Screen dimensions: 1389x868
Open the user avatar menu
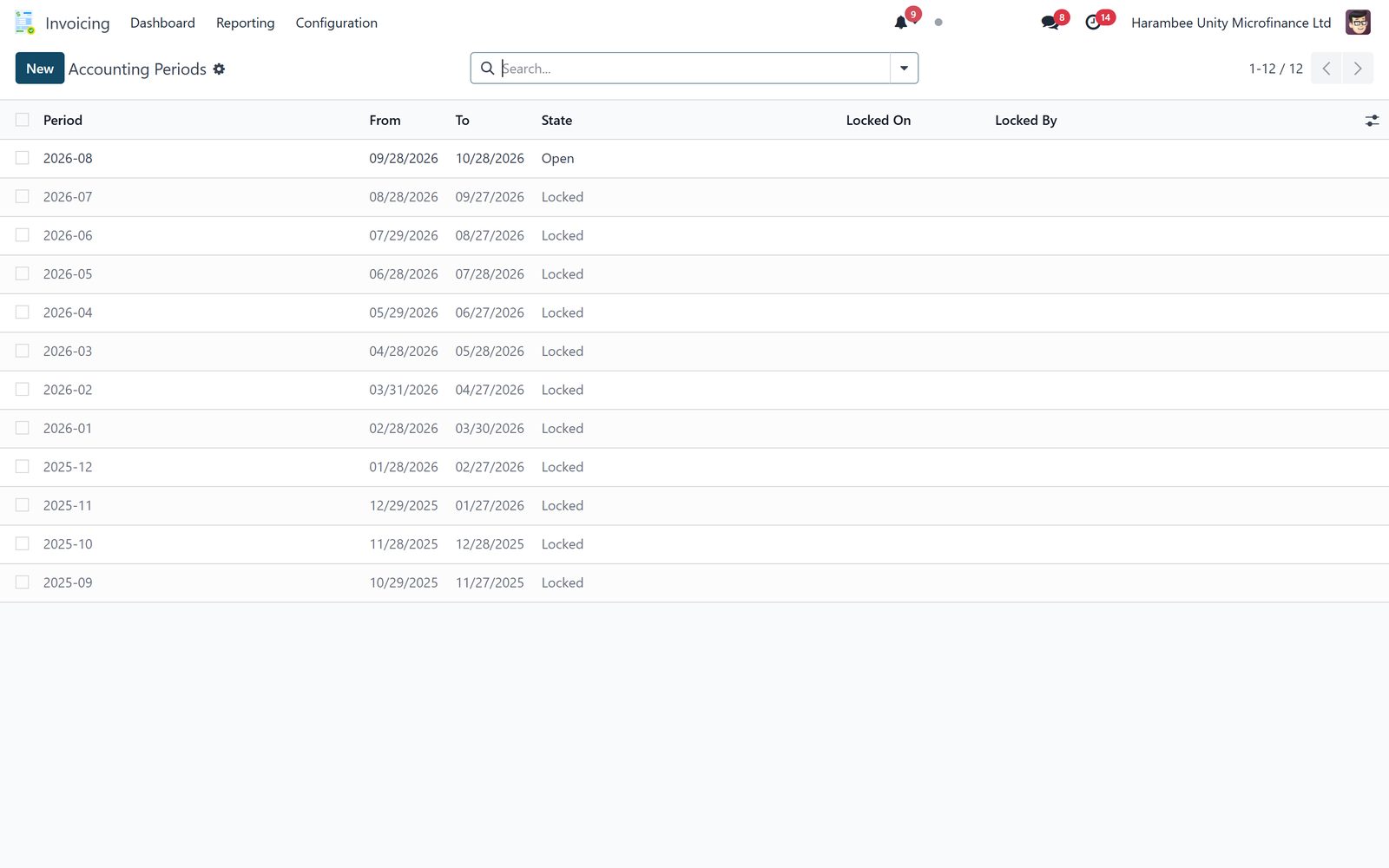1358,23
